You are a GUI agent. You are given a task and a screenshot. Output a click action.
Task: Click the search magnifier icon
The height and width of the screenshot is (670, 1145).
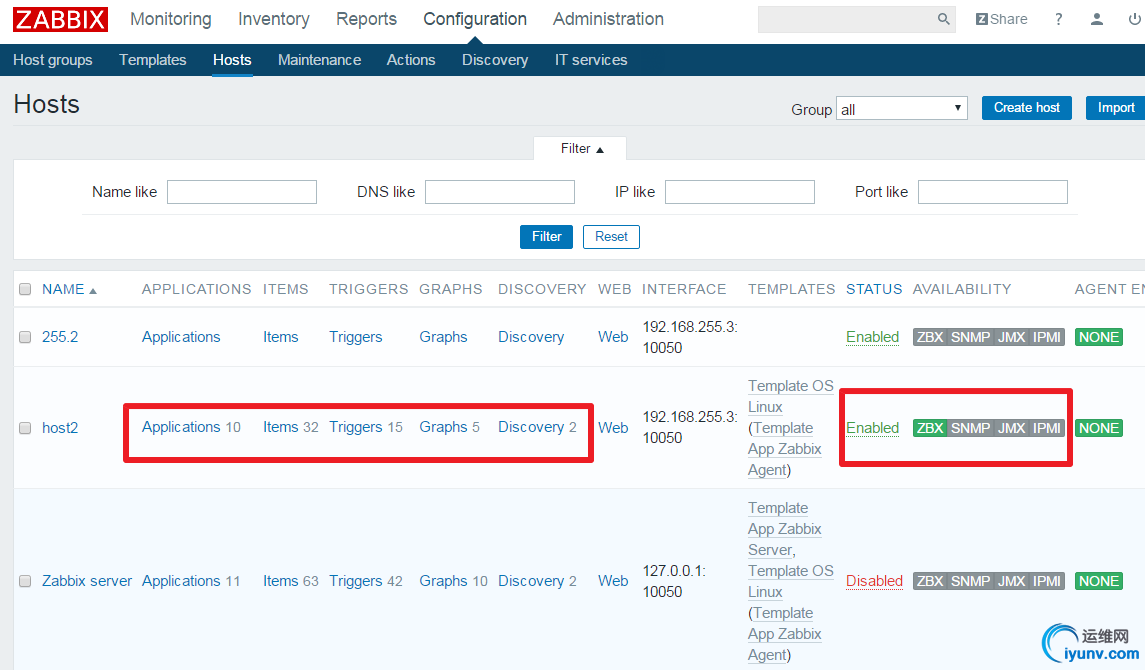click(943, 19)
